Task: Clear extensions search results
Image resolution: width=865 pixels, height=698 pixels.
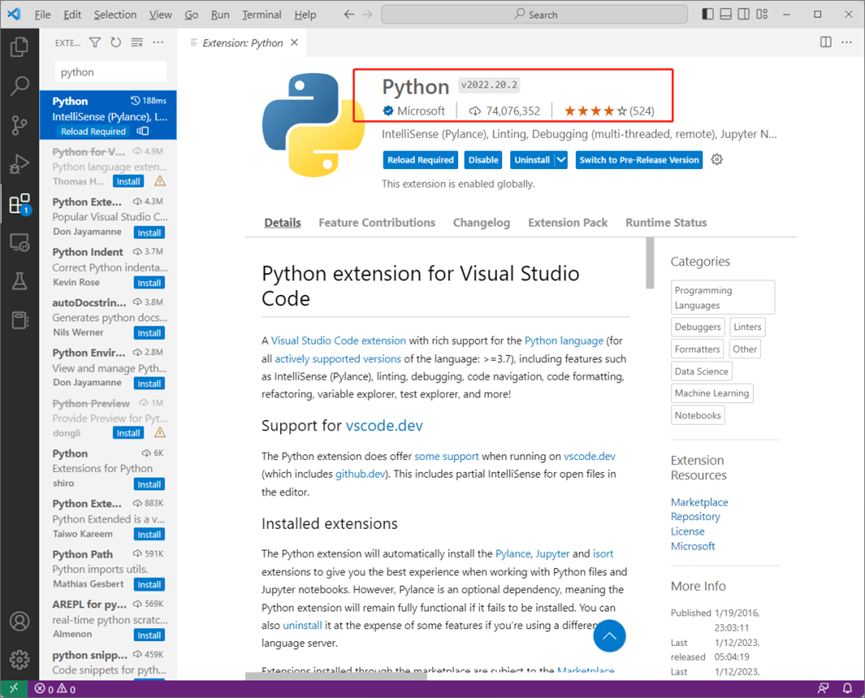Action: pos(137,42)
